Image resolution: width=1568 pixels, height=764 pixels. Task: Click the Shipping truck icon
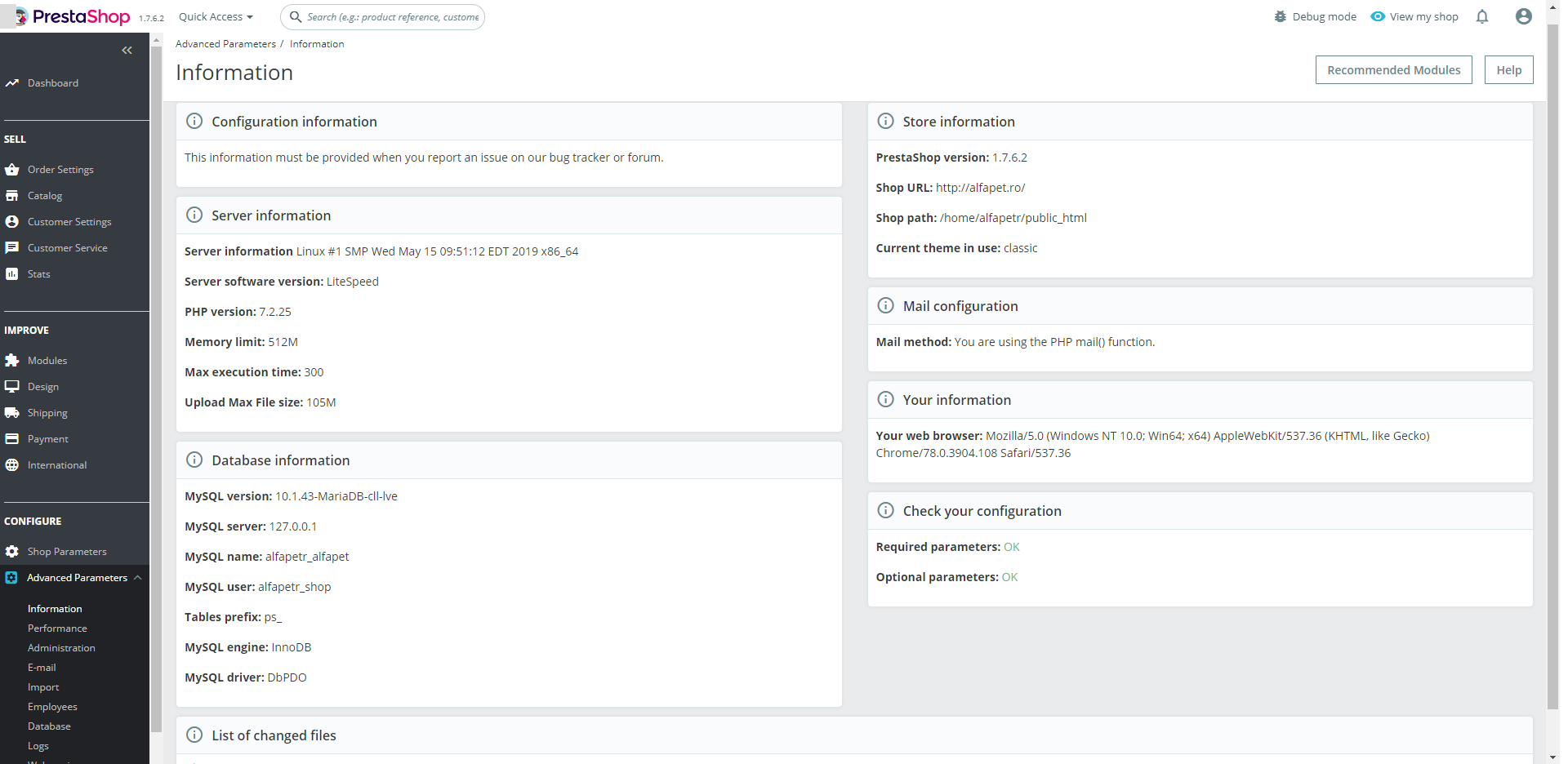(12, 413)
